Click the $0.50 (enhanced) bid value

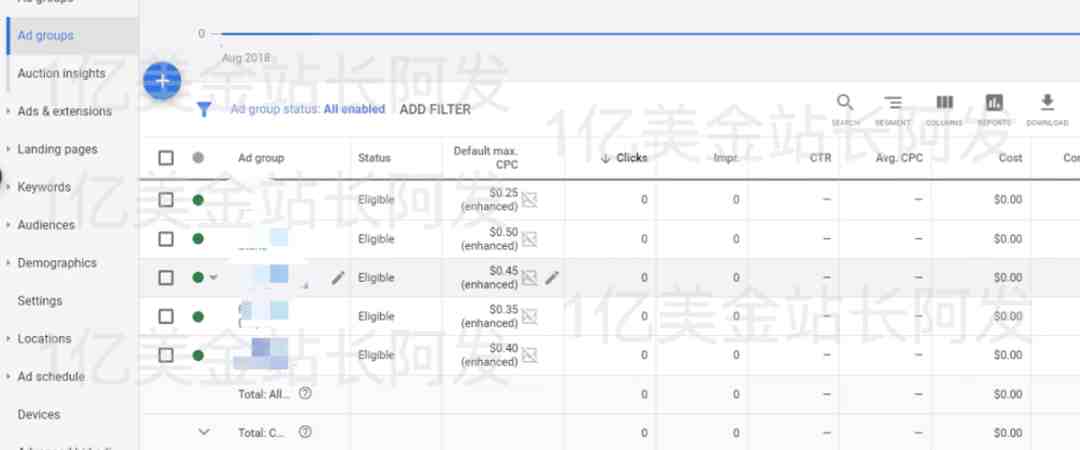pos(490,238)
